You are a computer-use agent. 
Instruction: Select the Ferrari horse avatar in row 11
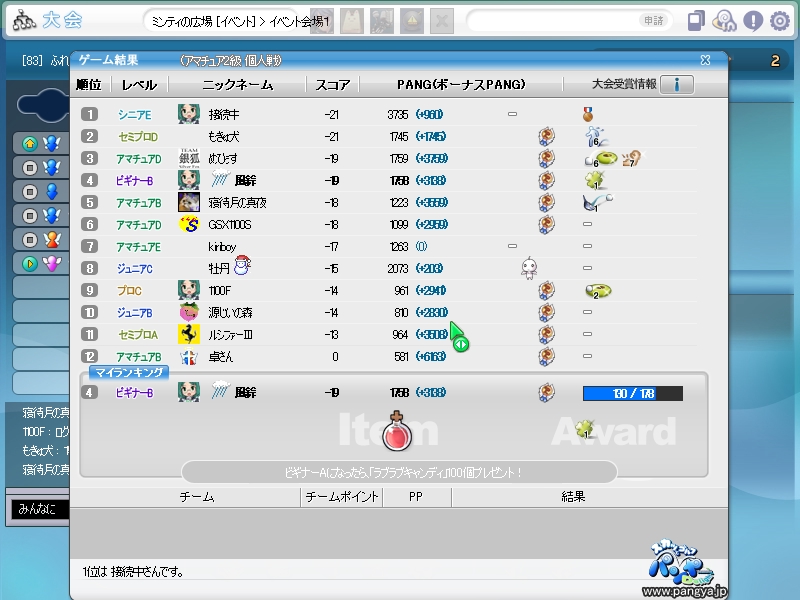[x=188, y=334]
